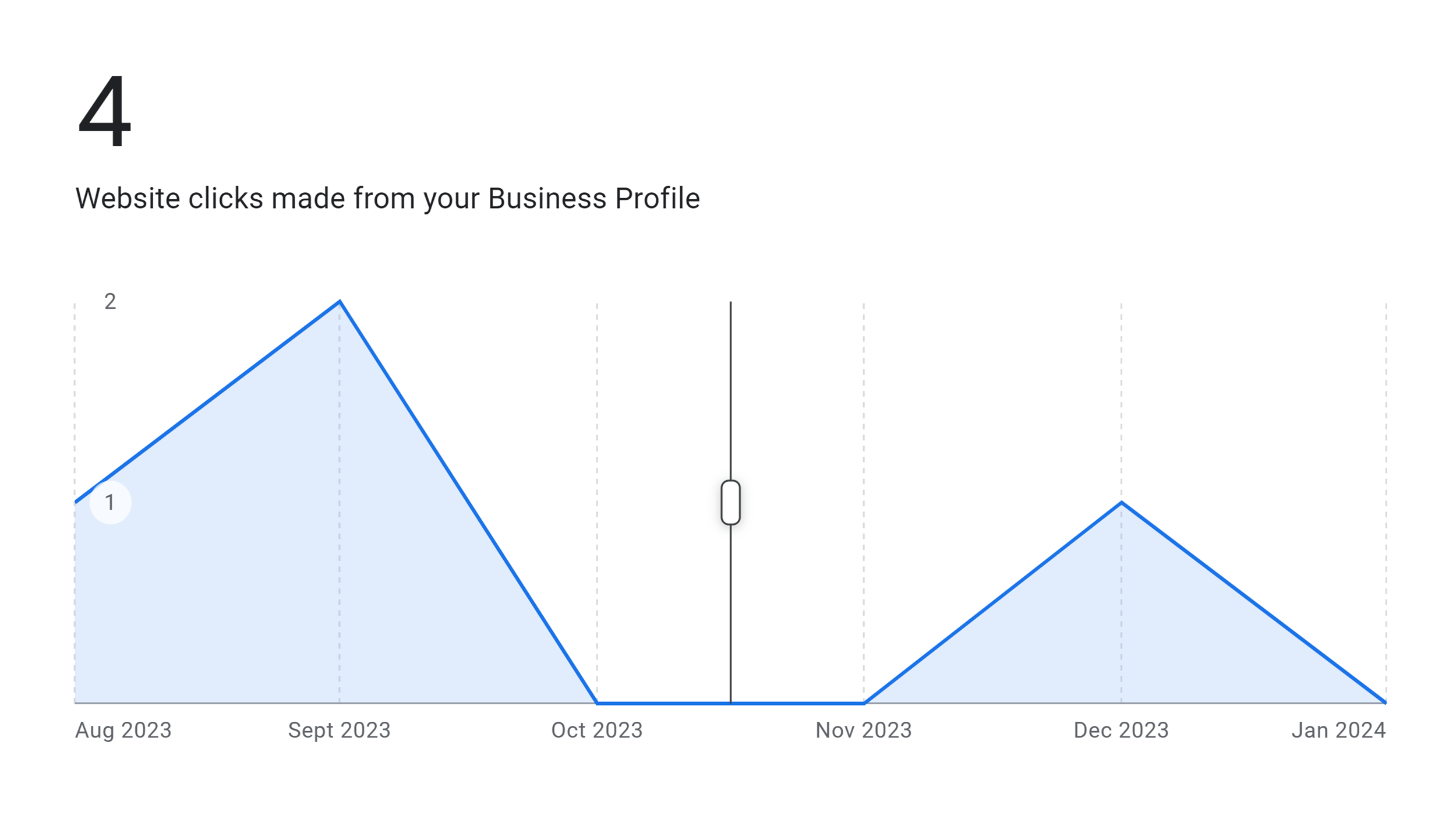Screen dimensions: 1456x815
Task: Click the circled 1 y-axis label
Action: (x=110, y=502)
